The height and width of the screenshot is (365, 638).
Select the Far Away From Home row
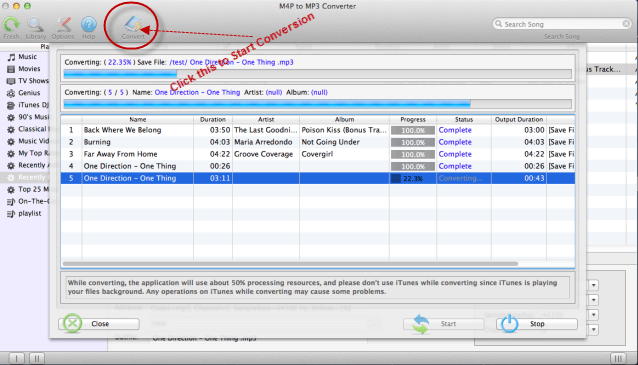pyautogui.click(x=318, y=154)
